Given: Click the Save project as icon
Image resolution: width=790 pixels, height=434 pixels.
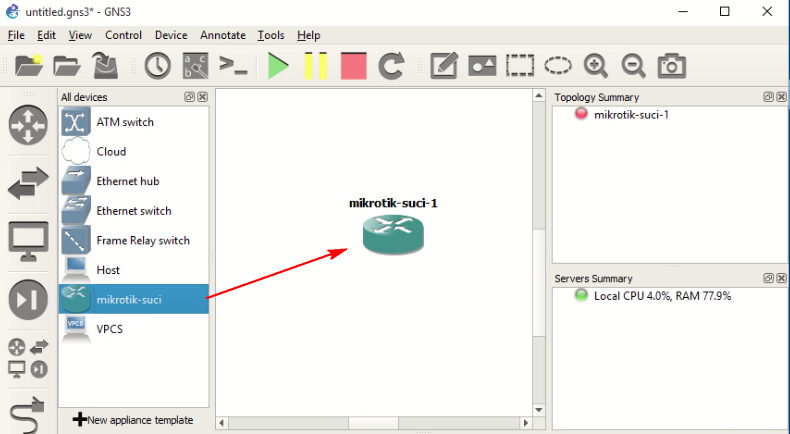Looking at the screenshot, I should coord(105,66).
